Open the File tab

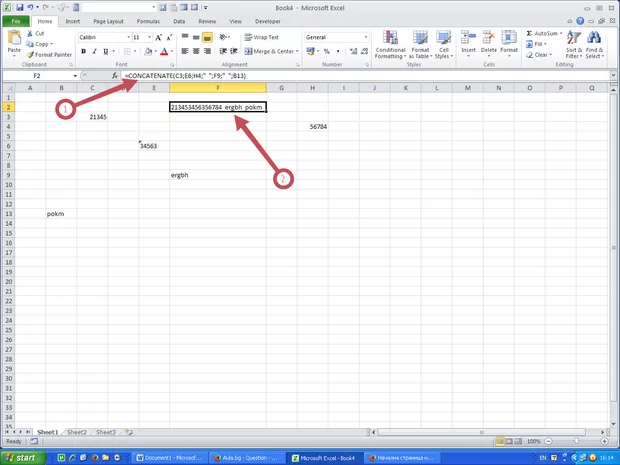click(x=16, y=21)
